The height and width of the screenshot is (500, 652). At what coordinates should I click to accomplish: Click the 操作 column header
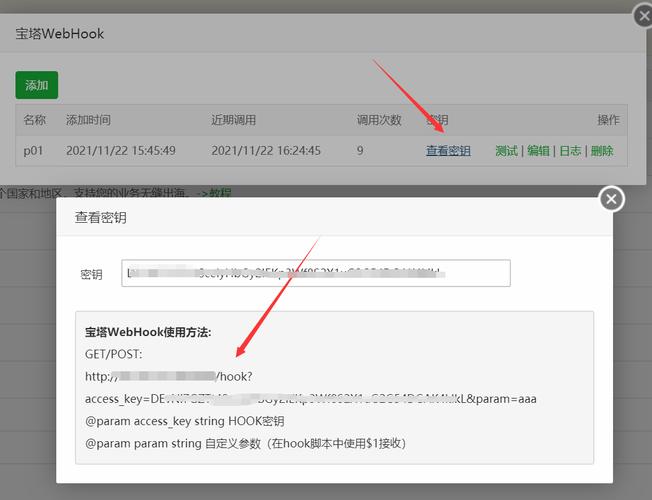coord(608,120)
